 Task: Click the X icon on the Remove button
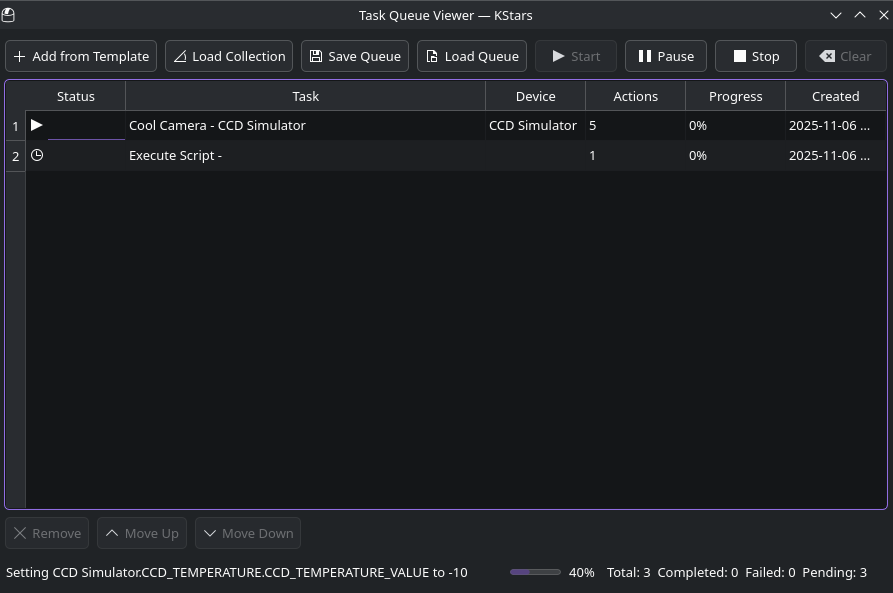[x=20, y=533]
